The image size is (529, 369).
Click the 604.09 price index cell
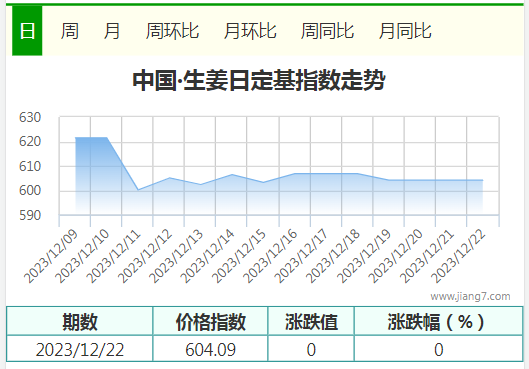(210, 349)
